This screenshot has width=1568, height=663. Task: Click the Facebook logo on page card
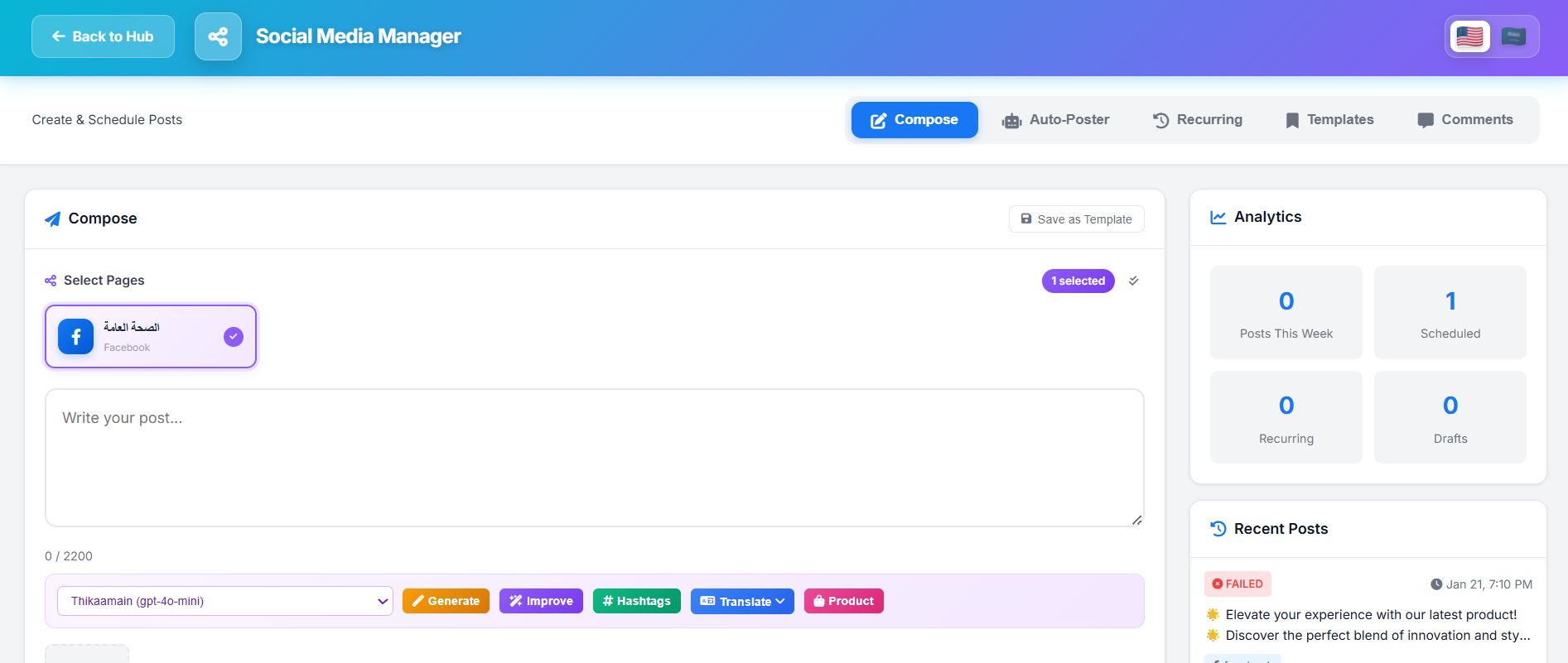tap(75, 337)
